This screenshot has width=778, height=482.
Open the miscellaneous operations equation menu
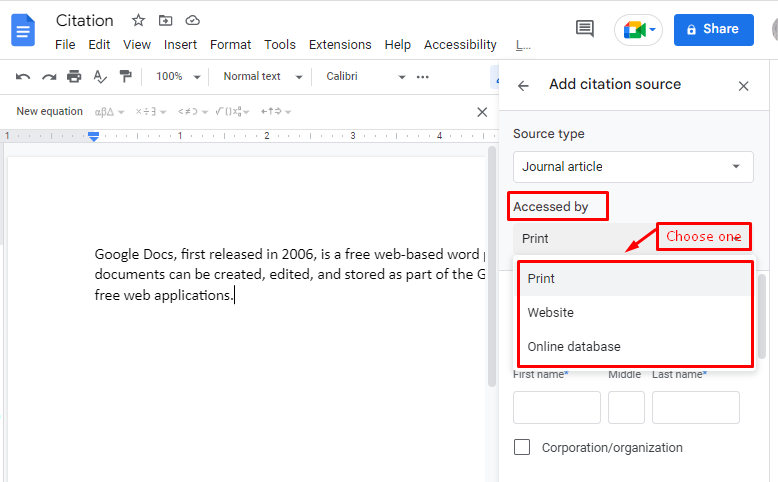(151, 112)
